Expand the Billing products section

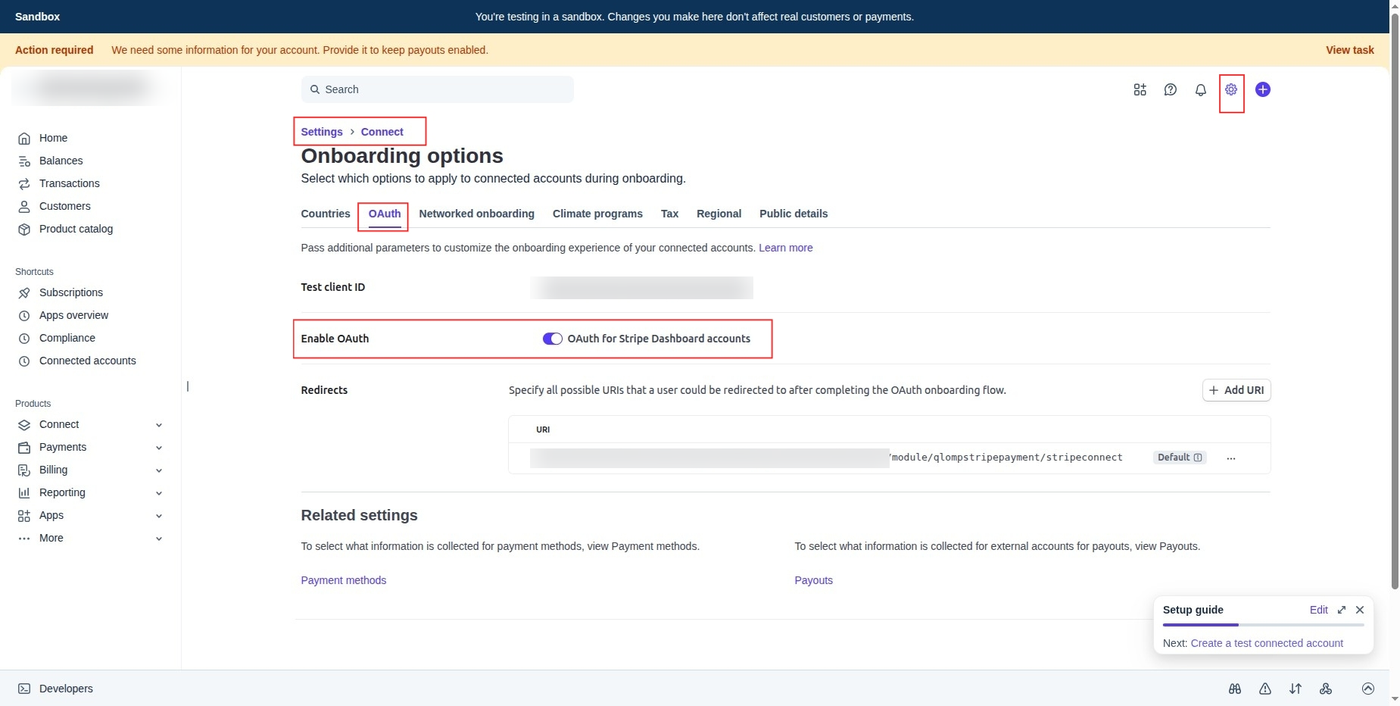tap(159, 470)
